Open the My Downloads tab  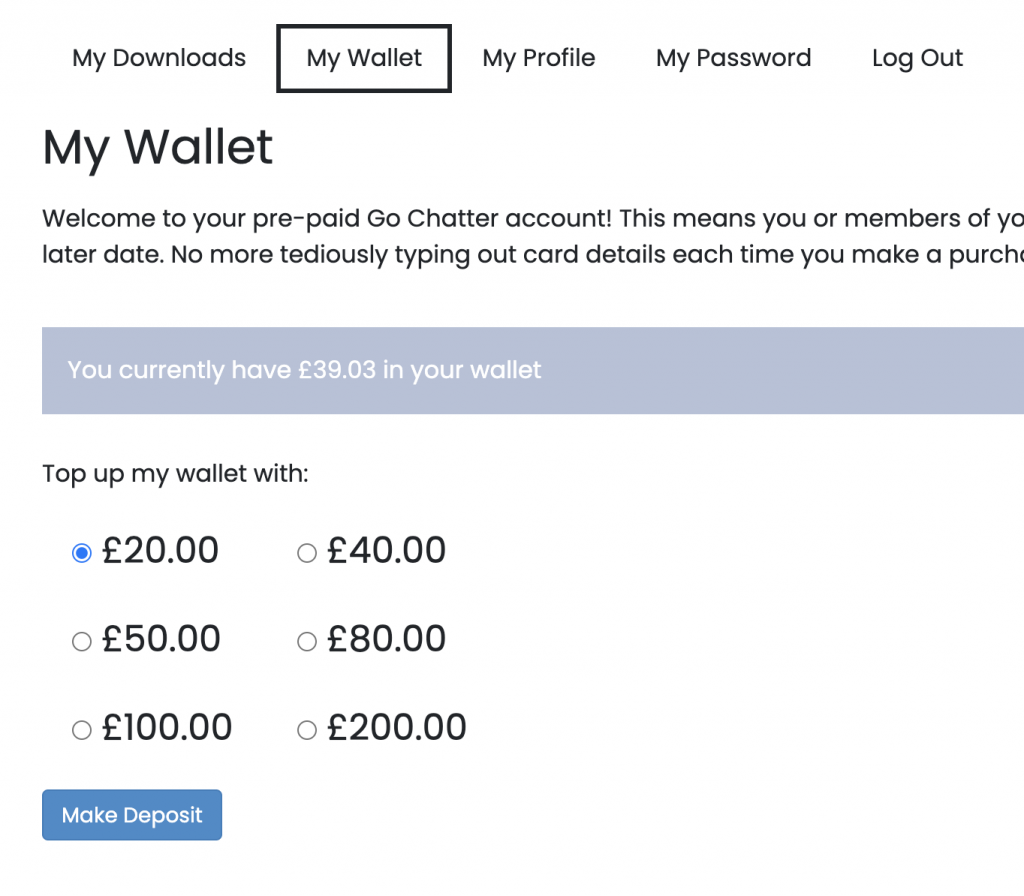coord(159,58)
